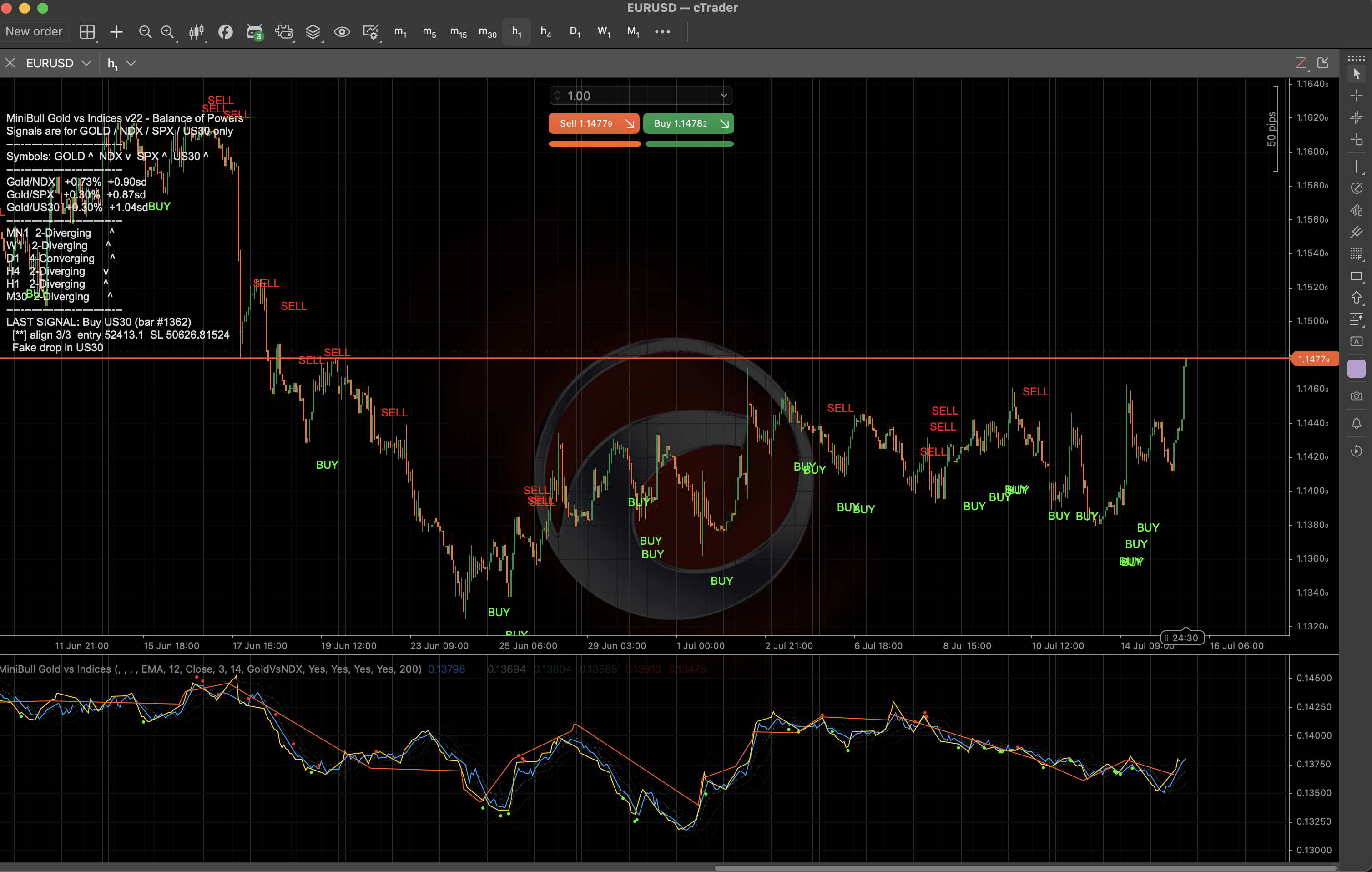This screenshot has width=1372, height=872.
Task: Zoom out the chart with minus magnifier
Action: point(145,32)
